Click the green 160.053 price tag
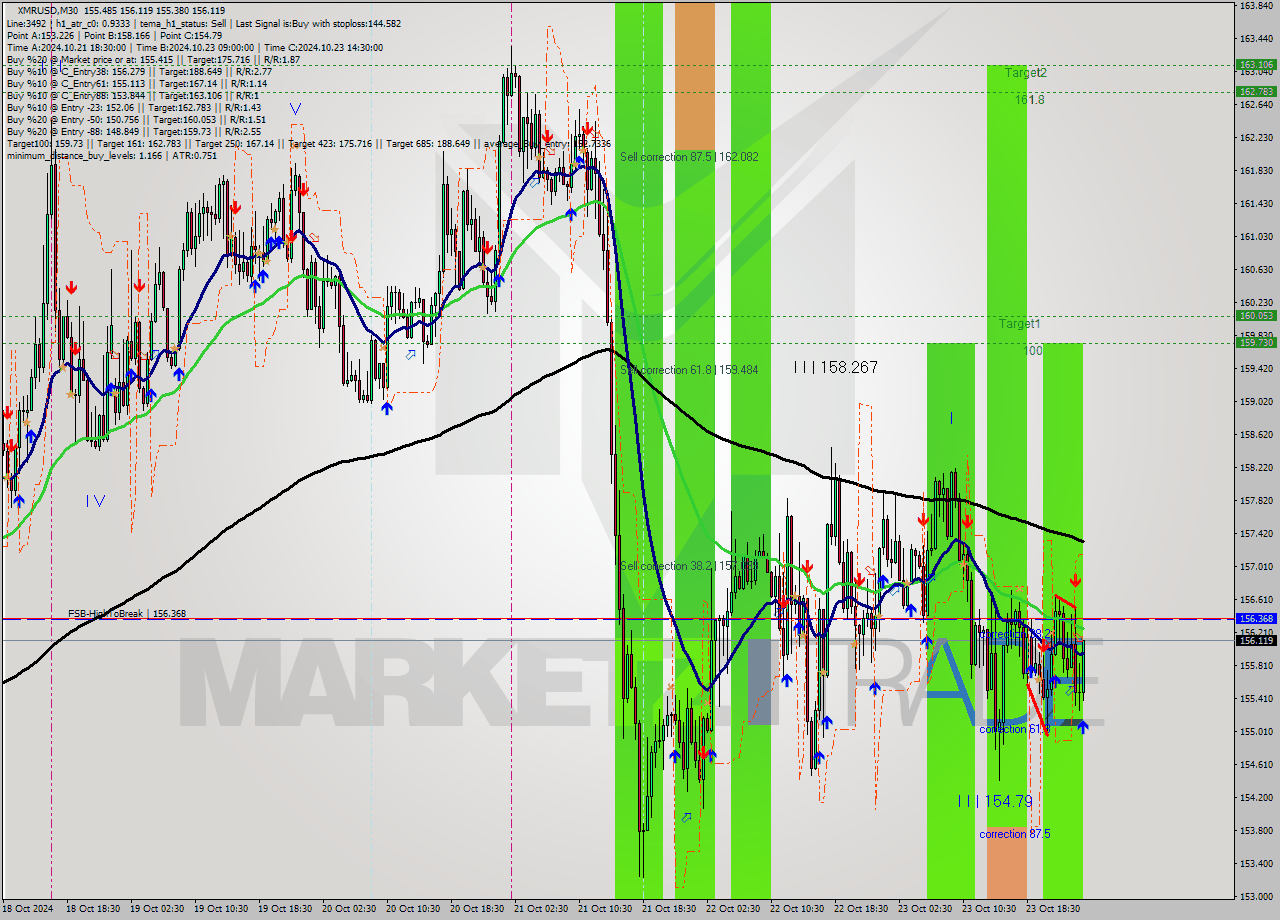Image resolution: width=1280 pixels, height=920 pixels. click(x=1256, y=316)
